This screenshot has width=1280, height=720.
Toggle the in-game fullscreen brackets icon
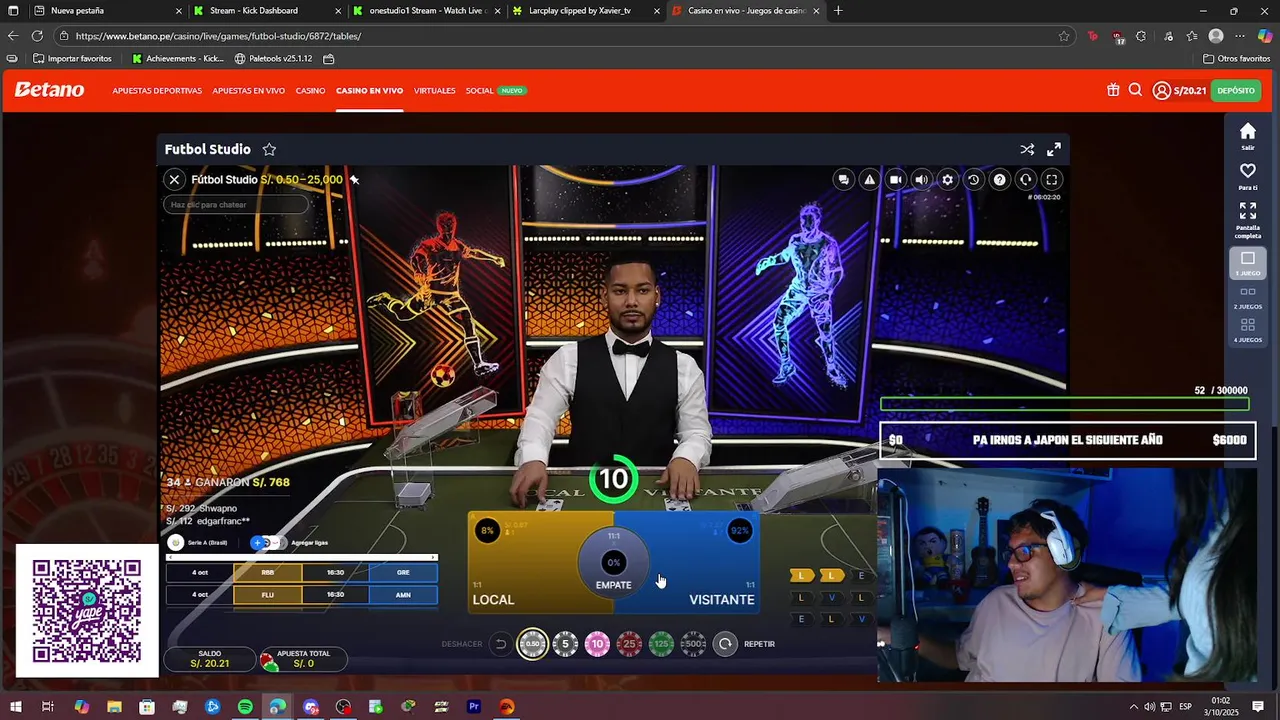[x=1052, y=180]
